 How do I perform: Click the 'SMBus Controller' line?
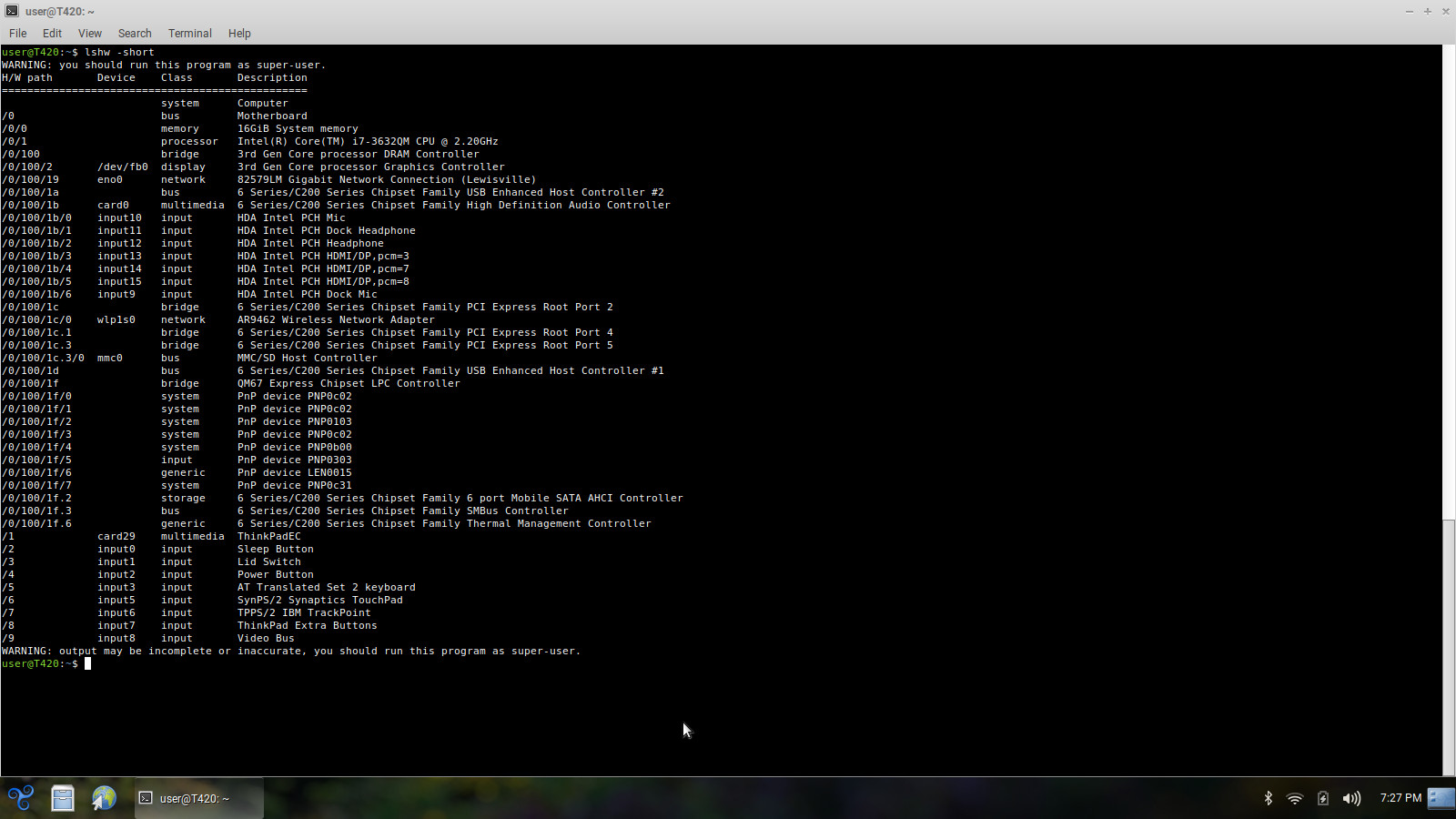(x=402, y=511)
